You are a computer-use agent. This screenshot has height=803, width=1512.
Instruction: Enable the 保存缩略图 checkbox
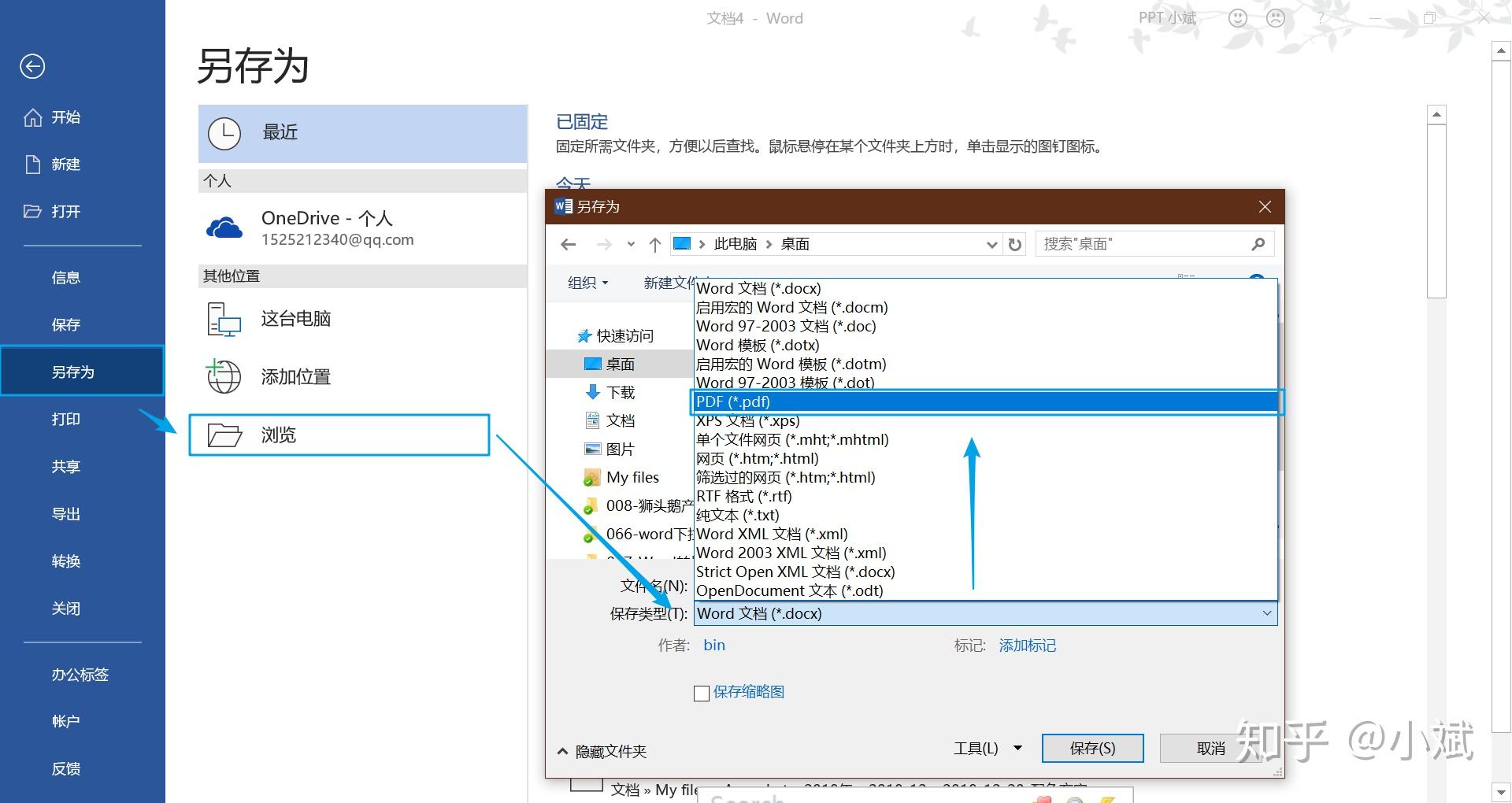point(702,693)
